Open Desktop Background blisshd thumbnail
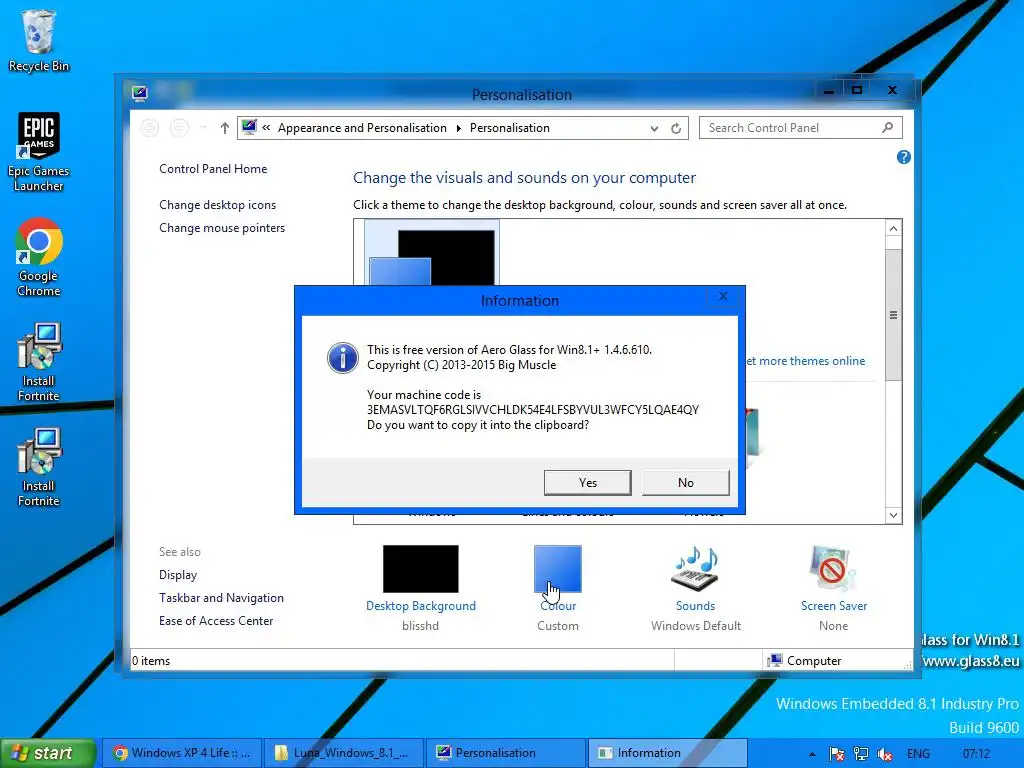 click(421, 569)
